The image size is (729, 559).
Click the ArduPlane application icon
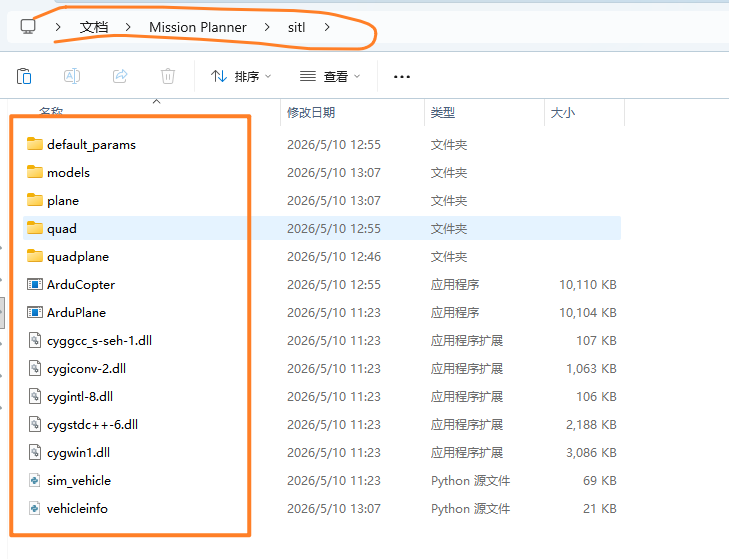click(x=35, y=312)
